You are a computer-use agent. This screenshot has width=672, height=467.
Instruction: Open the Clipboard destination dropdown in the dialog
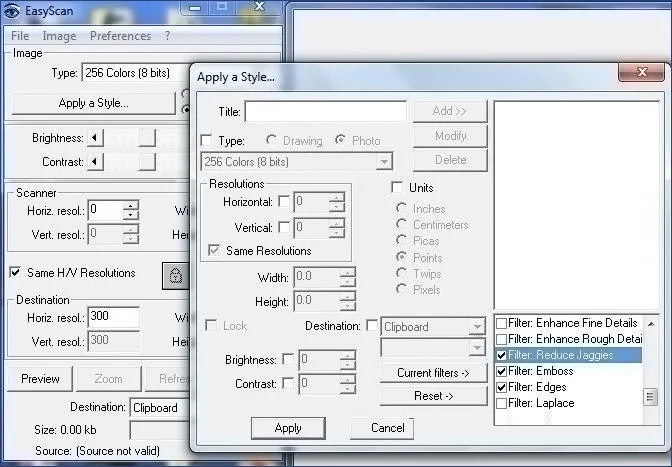coord(477,327)
